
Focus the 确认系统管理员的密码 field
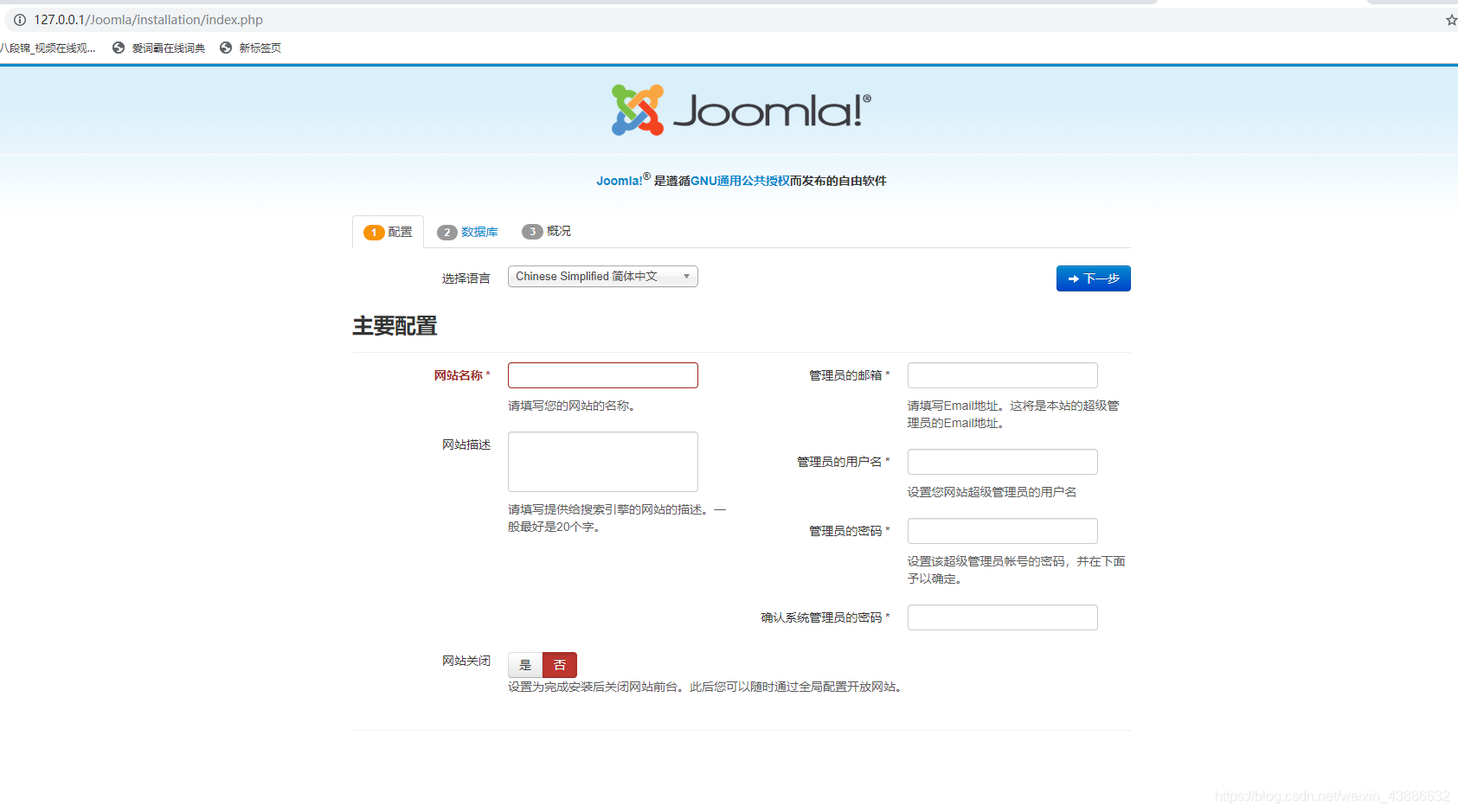[x=1003, y=617]
